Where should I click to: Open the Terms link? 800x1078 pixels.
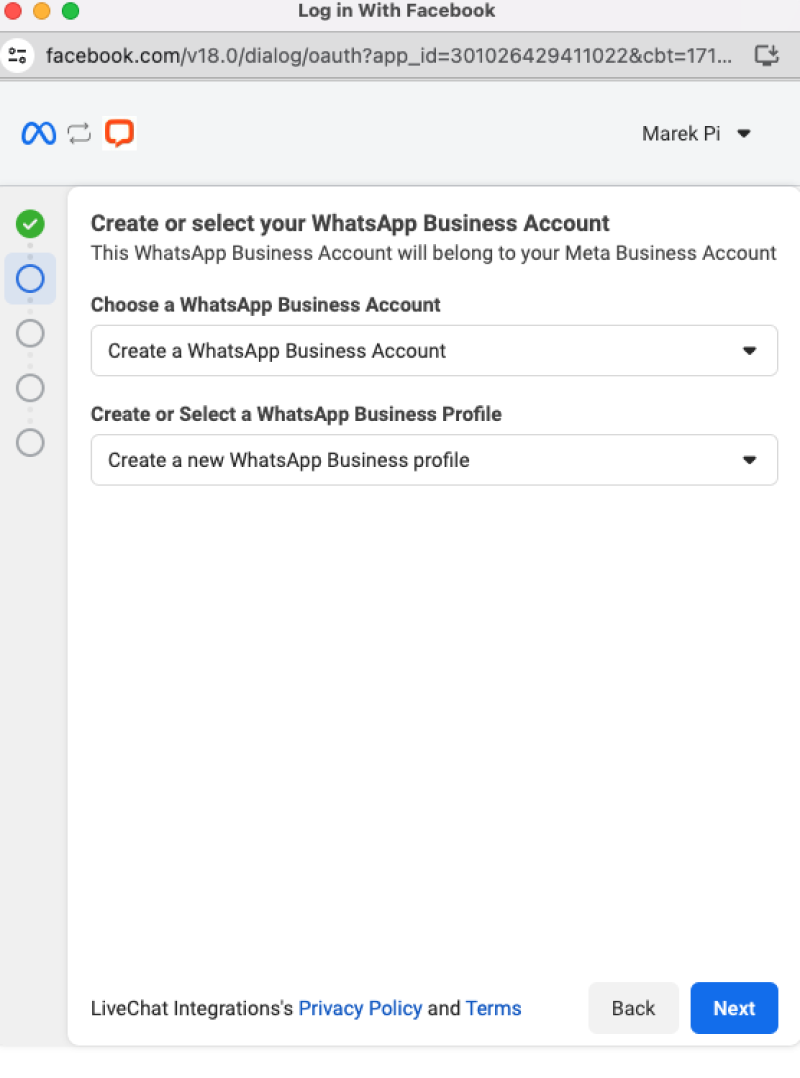(493, 1009)
